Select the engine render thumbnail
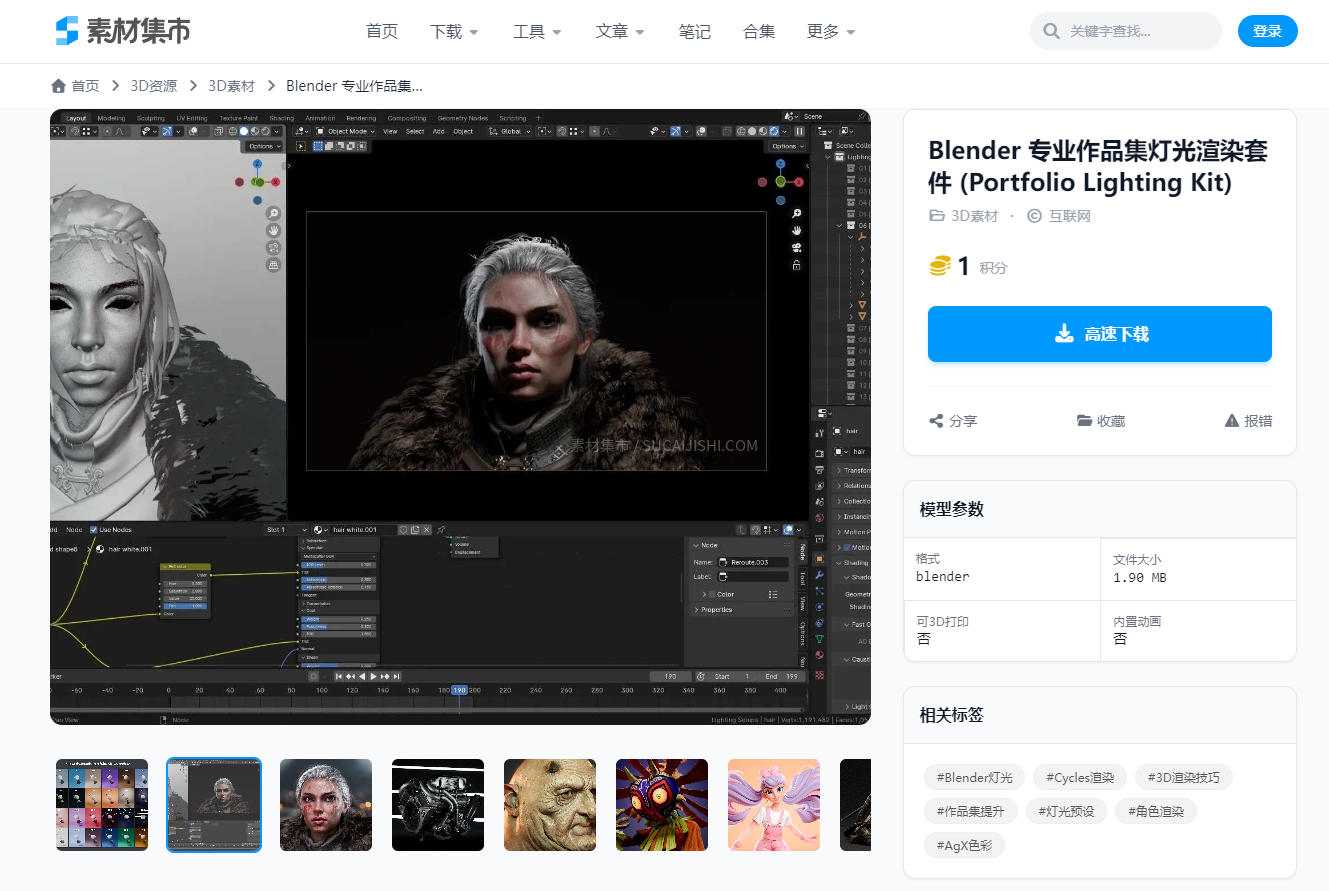 [438, 804]
